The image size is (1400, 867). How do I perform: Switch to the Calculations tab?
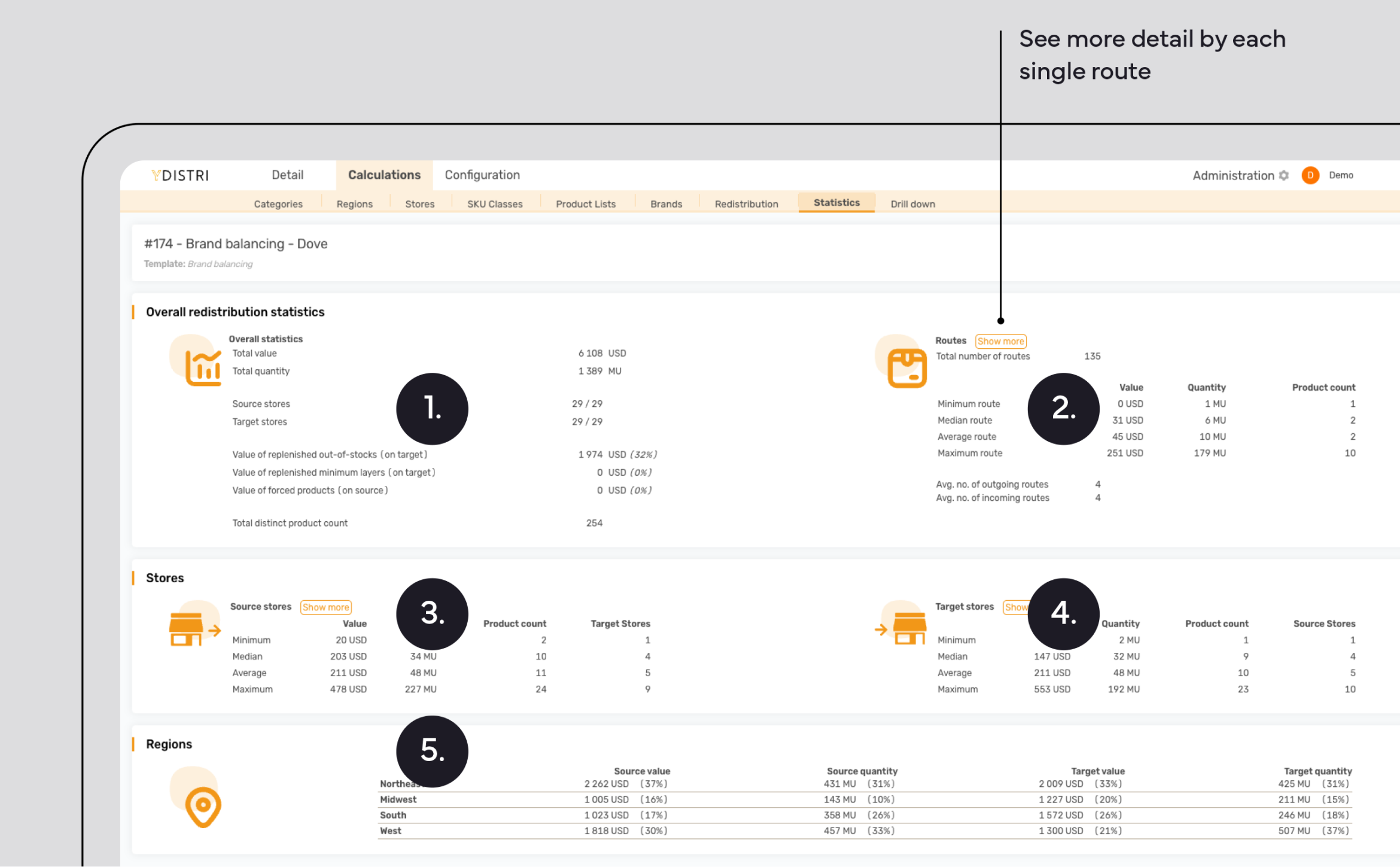point(384,175)
